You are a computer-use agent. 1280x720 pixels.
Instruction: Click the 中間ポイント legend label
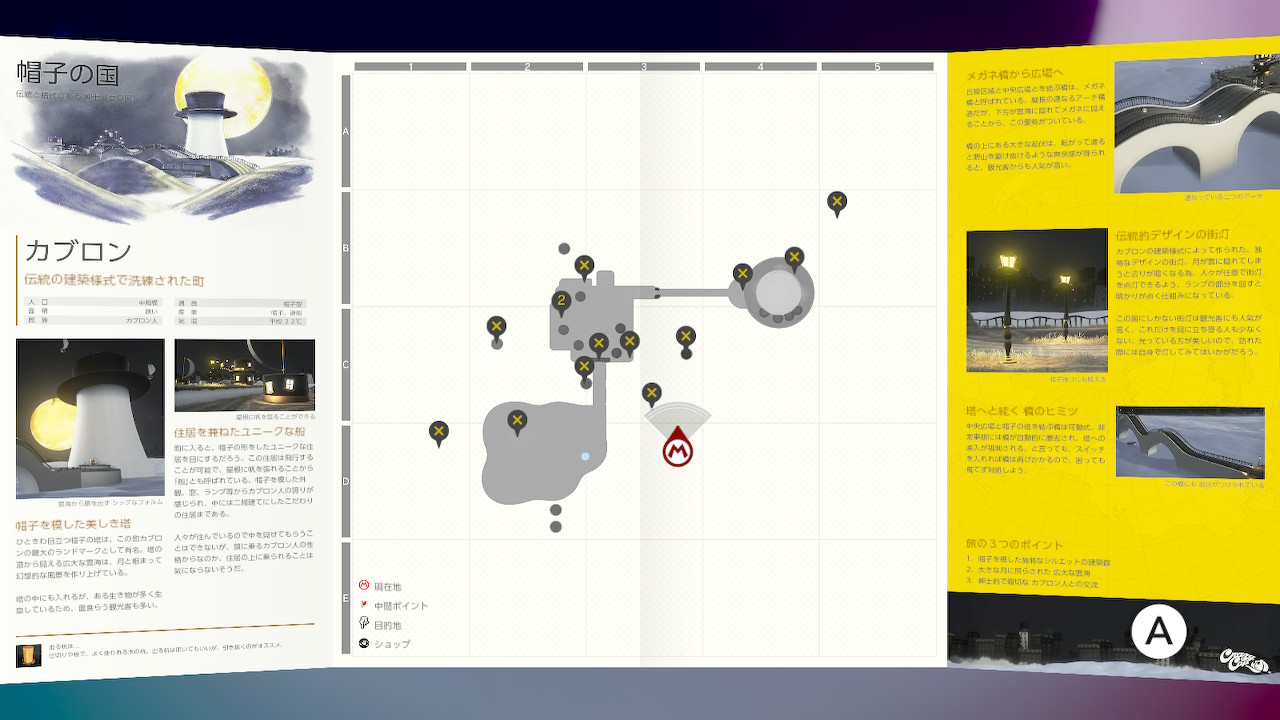point(401,606)
